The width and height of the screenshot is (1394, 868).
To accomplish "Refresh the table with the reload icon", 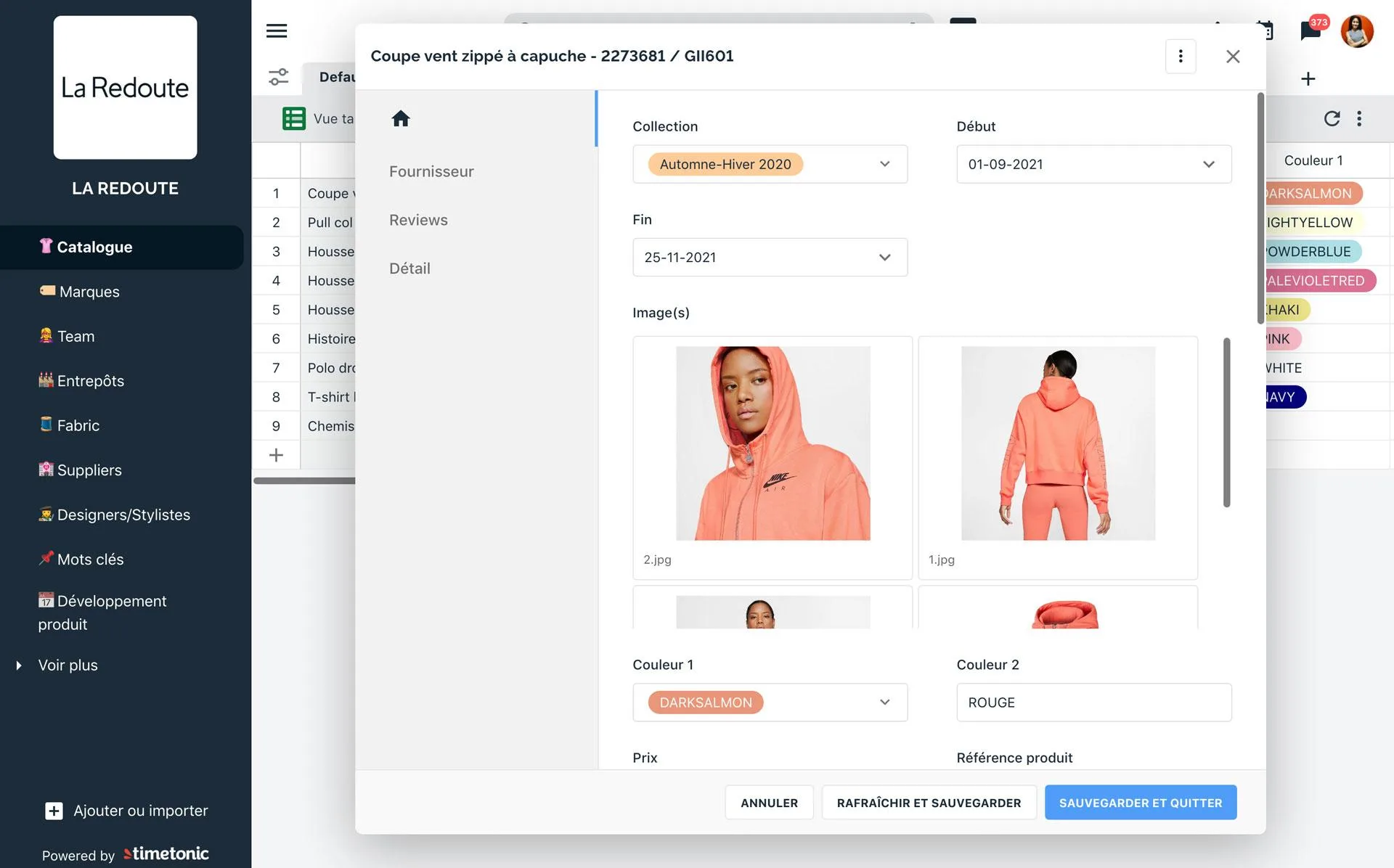I will click(x=1332, y=118).
